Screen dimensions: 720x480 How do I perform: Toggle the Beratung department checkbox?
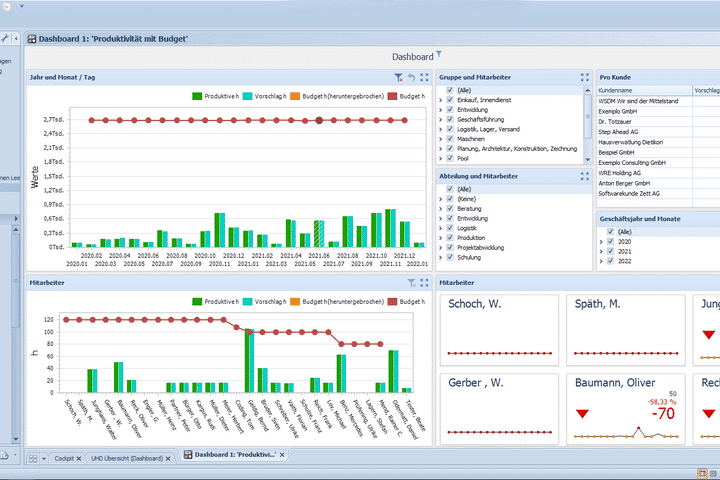[x=450, y=208]
